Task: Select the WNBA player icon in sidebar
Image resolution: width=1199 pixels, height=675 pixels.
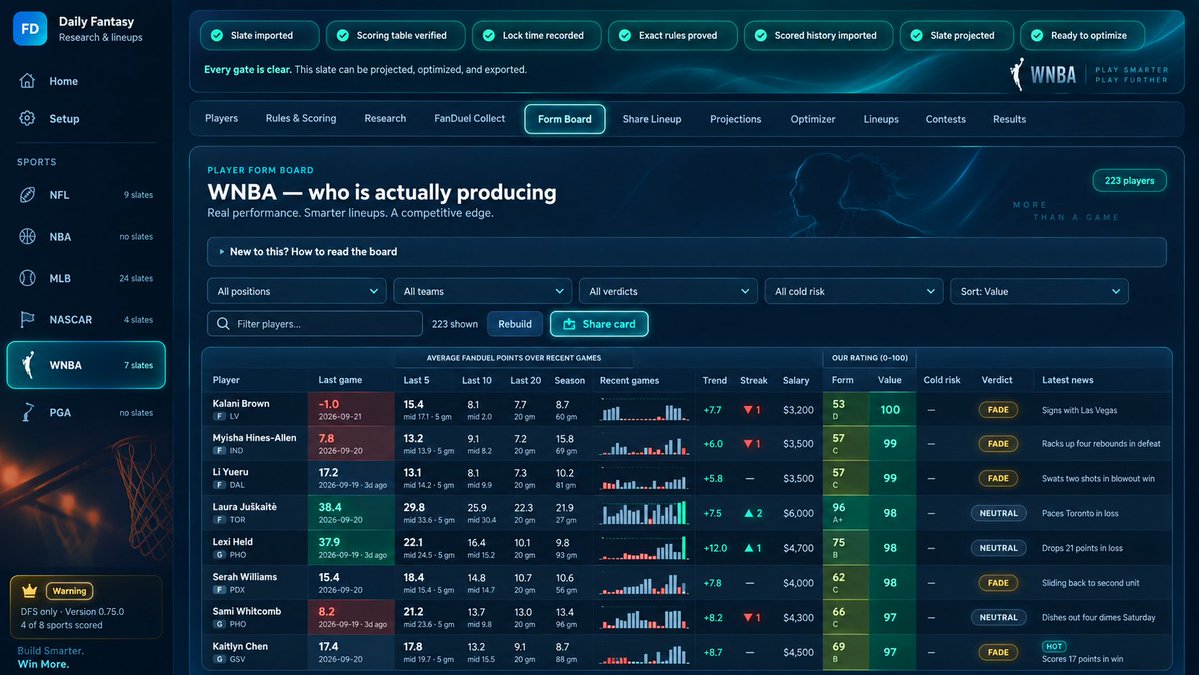Action: pyautogui.click(x=28, y=365)
